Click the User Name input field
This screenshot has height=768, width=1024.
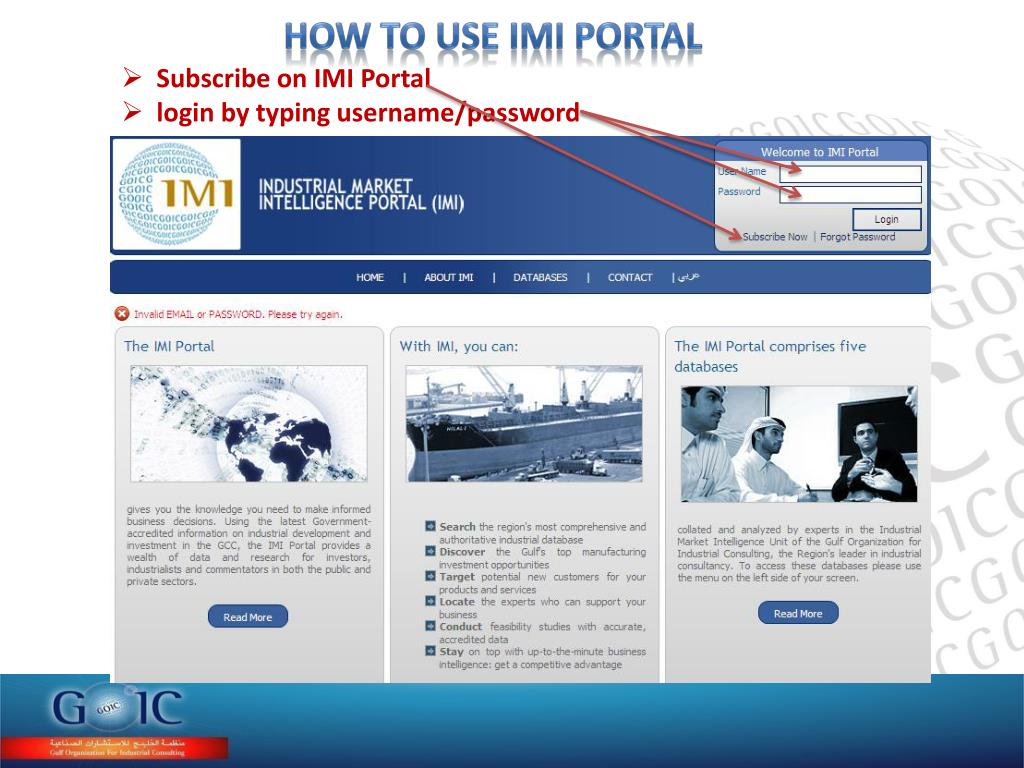coord(850,174)
